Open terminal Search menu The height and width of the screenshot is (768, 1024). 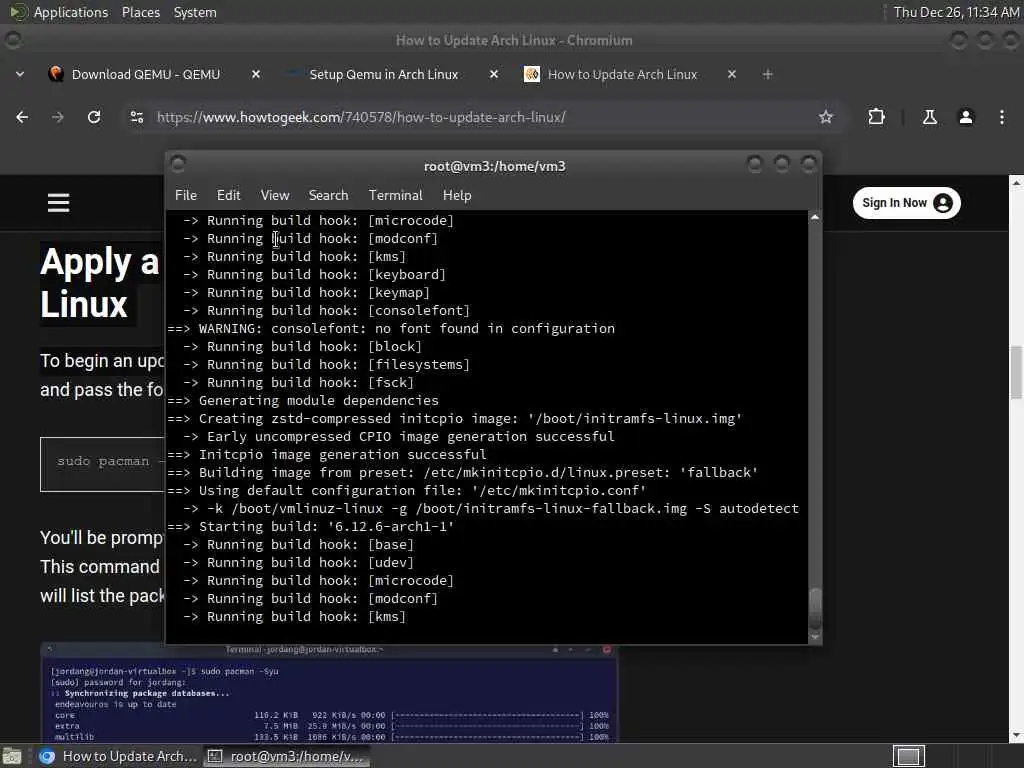coord(328,195)
